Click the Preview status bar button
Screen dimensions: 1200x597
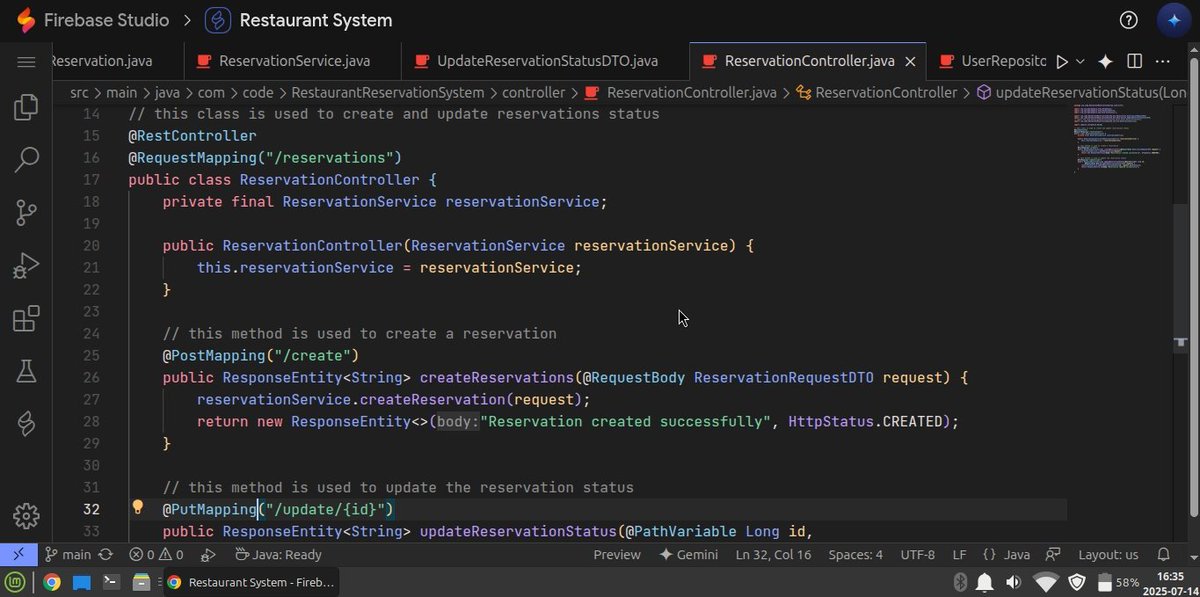(x=617, y=554)
